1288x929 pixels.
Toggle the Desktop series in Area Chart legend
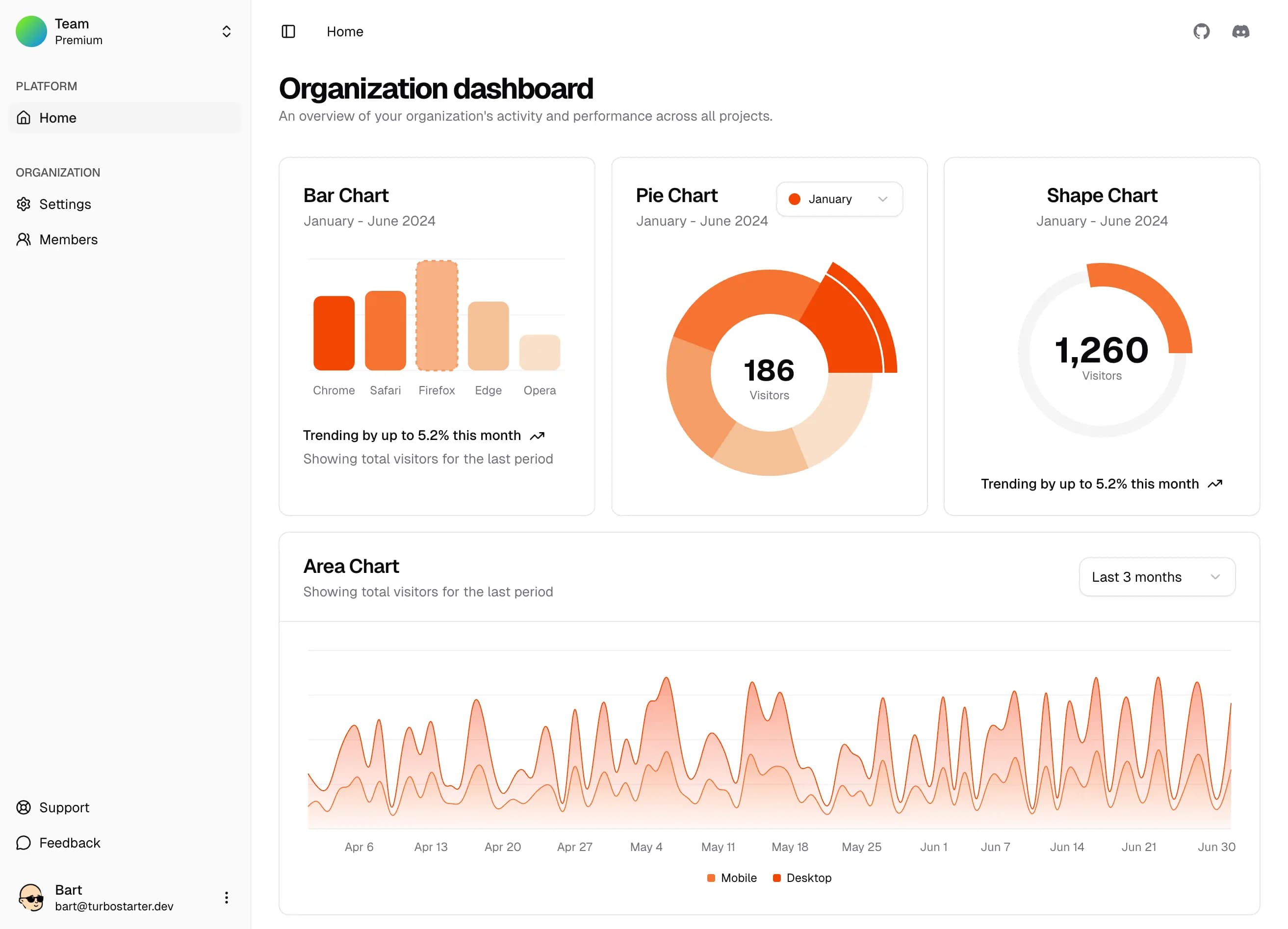[802, 877]
